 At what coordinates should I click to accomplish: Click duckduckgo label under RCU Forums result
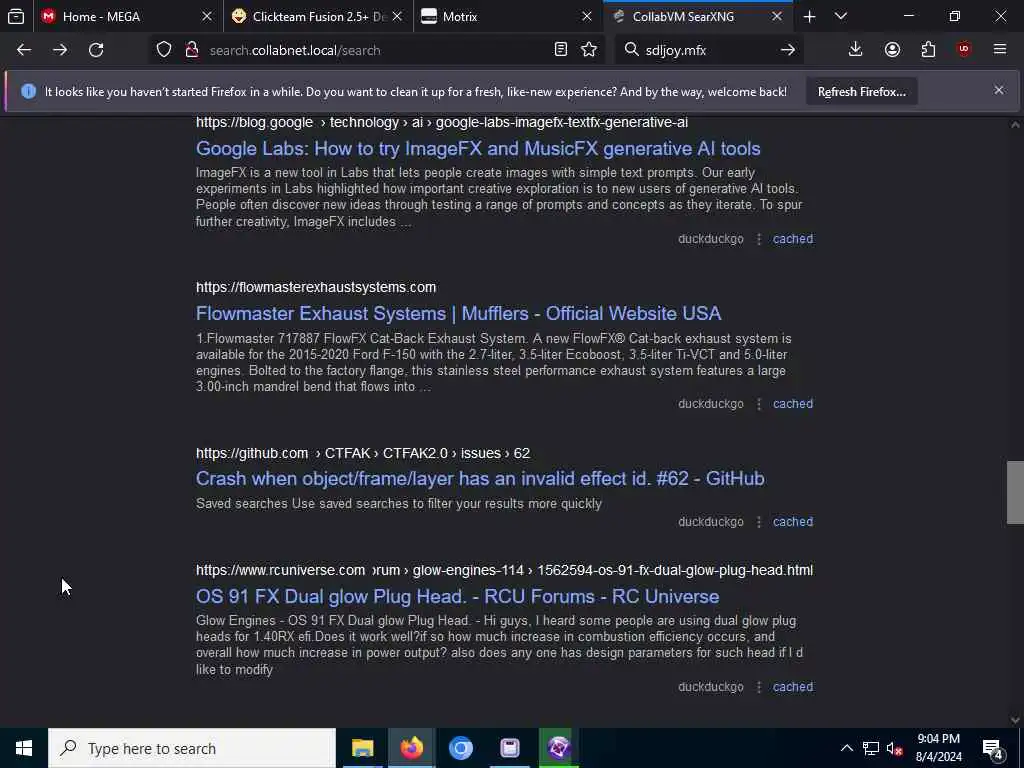tap(711, 687)
